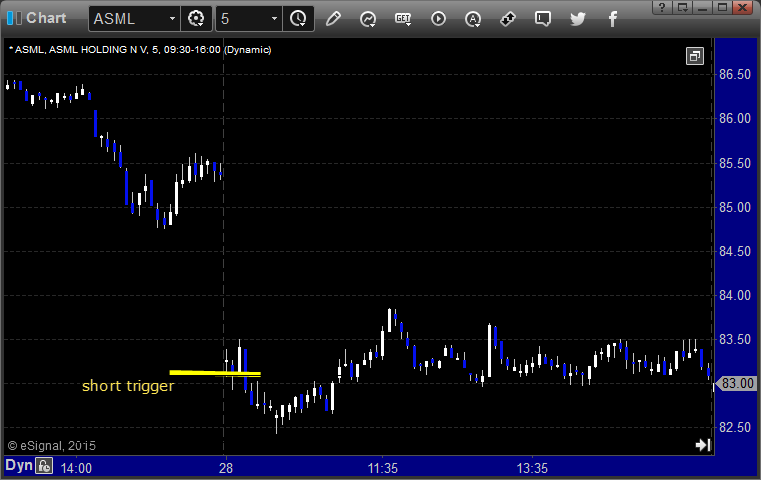This screenshot has height=480, width=761.
Task: Open the symbol dropdown showing ASML
Action: pos(134,19)
